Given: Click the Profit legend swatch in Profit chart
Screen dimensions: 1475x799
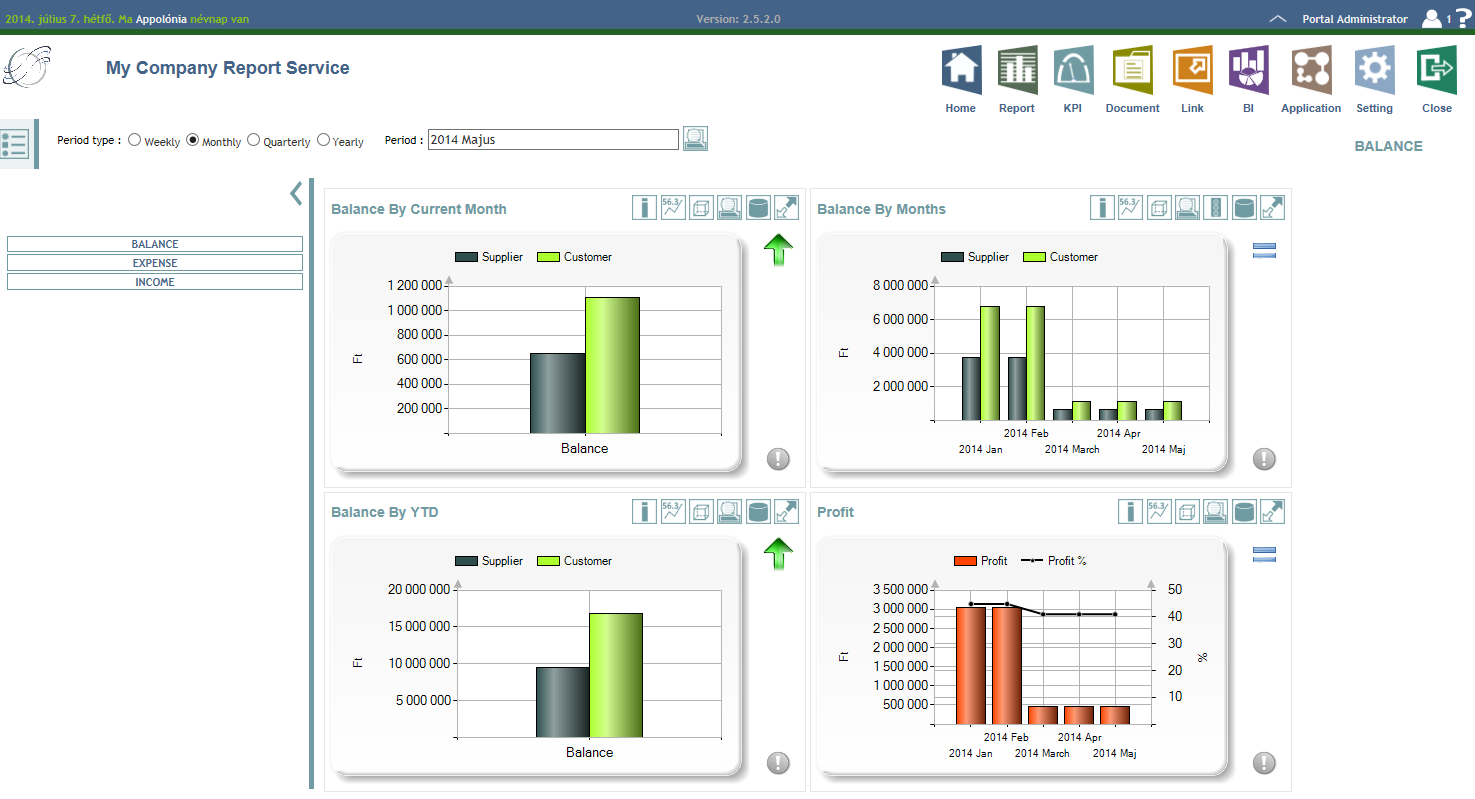Looking at the screenshot, I should (x=965, y=561).
